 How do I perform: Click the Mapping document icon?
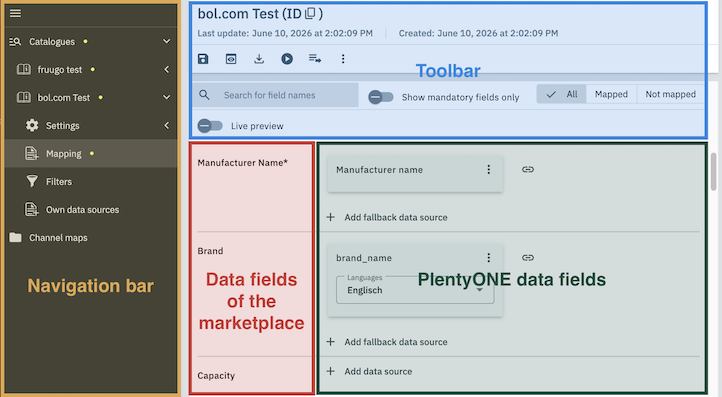point(31,153)
